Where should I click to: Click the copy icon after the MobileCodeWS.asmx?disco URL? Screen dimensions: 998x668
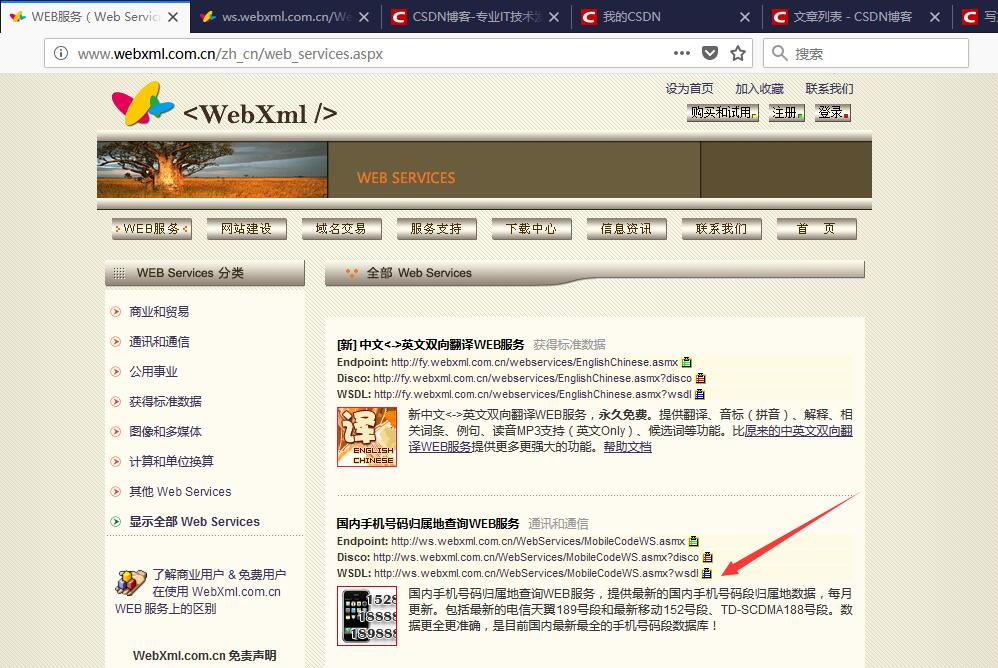(x=708, y=557)
